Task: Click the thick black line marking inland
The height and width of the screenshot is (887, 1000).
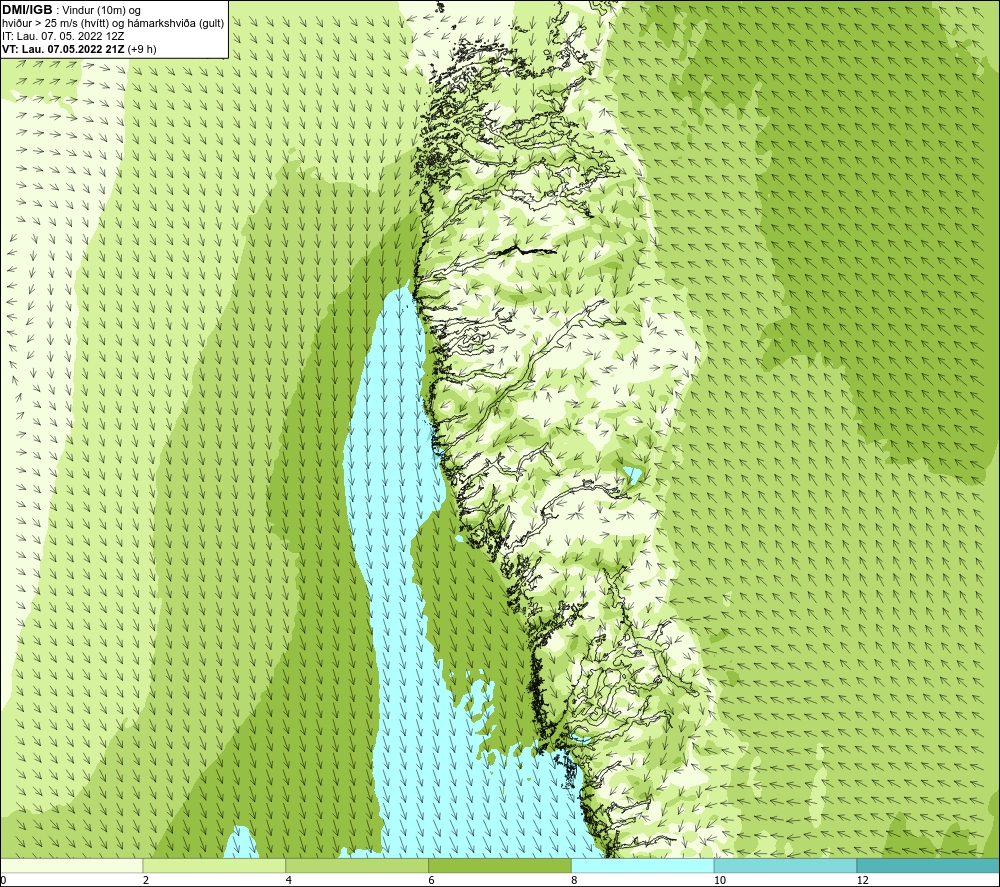Action: point(527,250)
